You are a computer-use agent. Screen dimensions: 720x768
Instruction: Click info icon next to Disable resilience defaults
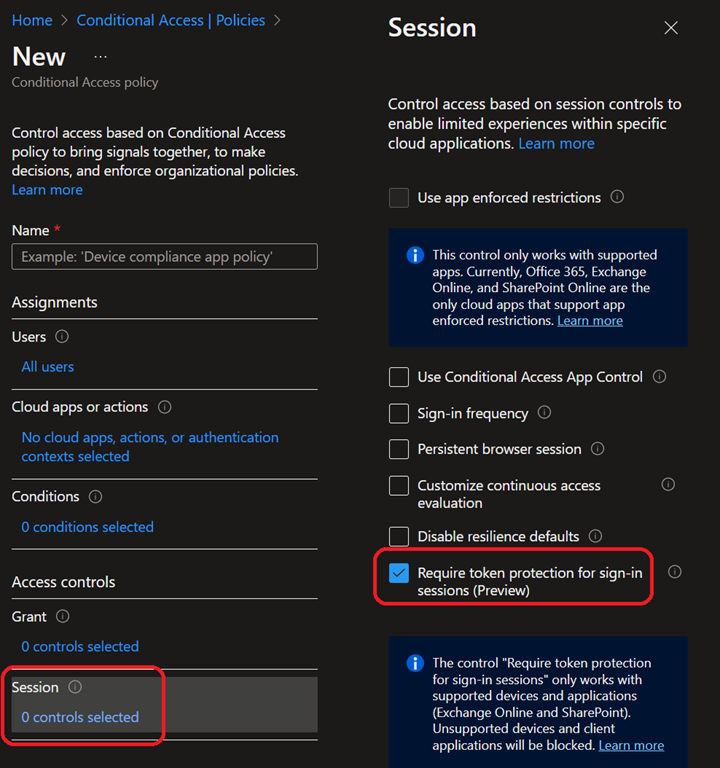tap(596, 536)
